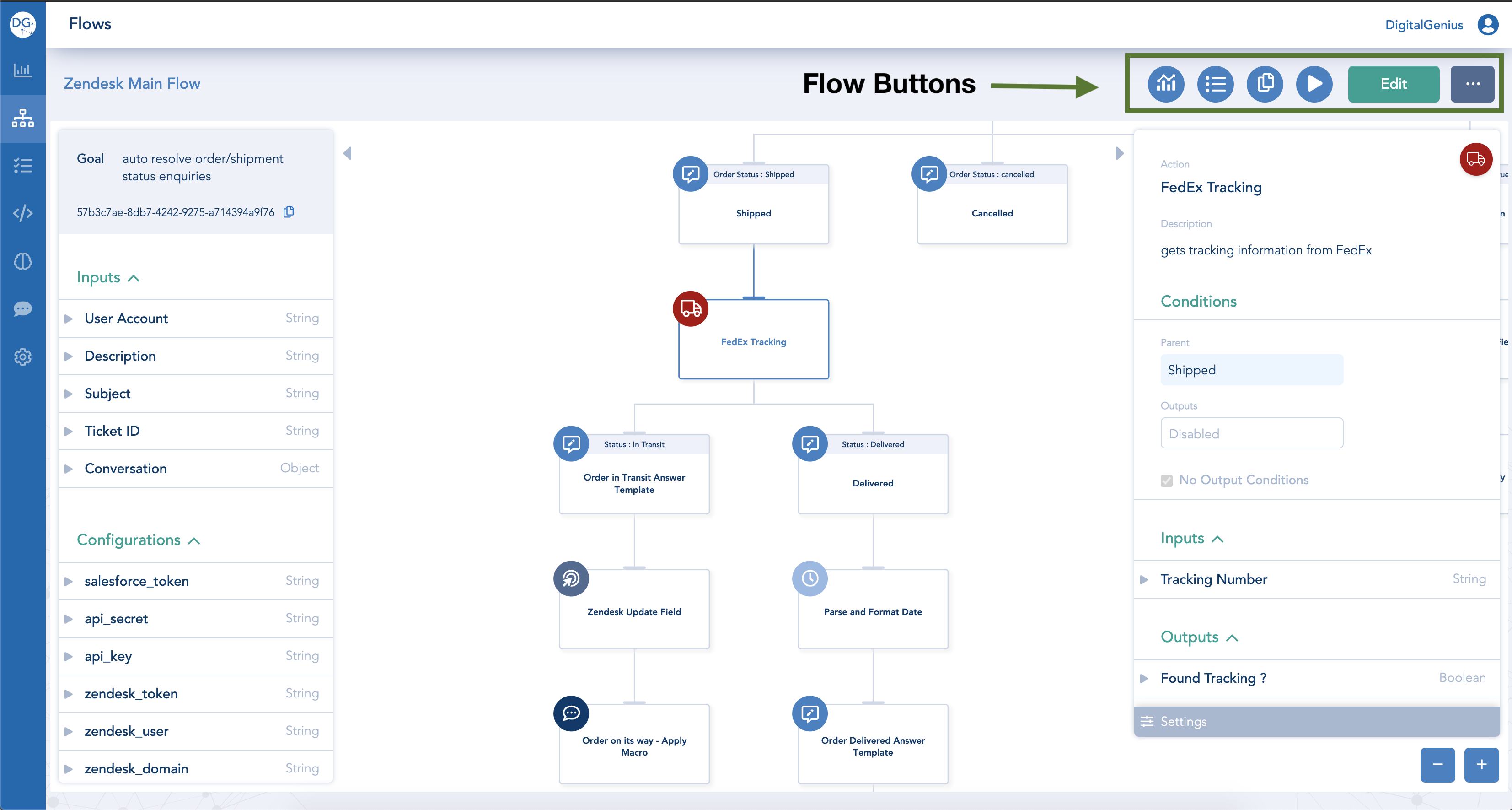1512x810 pixels.
Task: Select the Order Delivered Answer Template icon
Action: pos(809,713)
